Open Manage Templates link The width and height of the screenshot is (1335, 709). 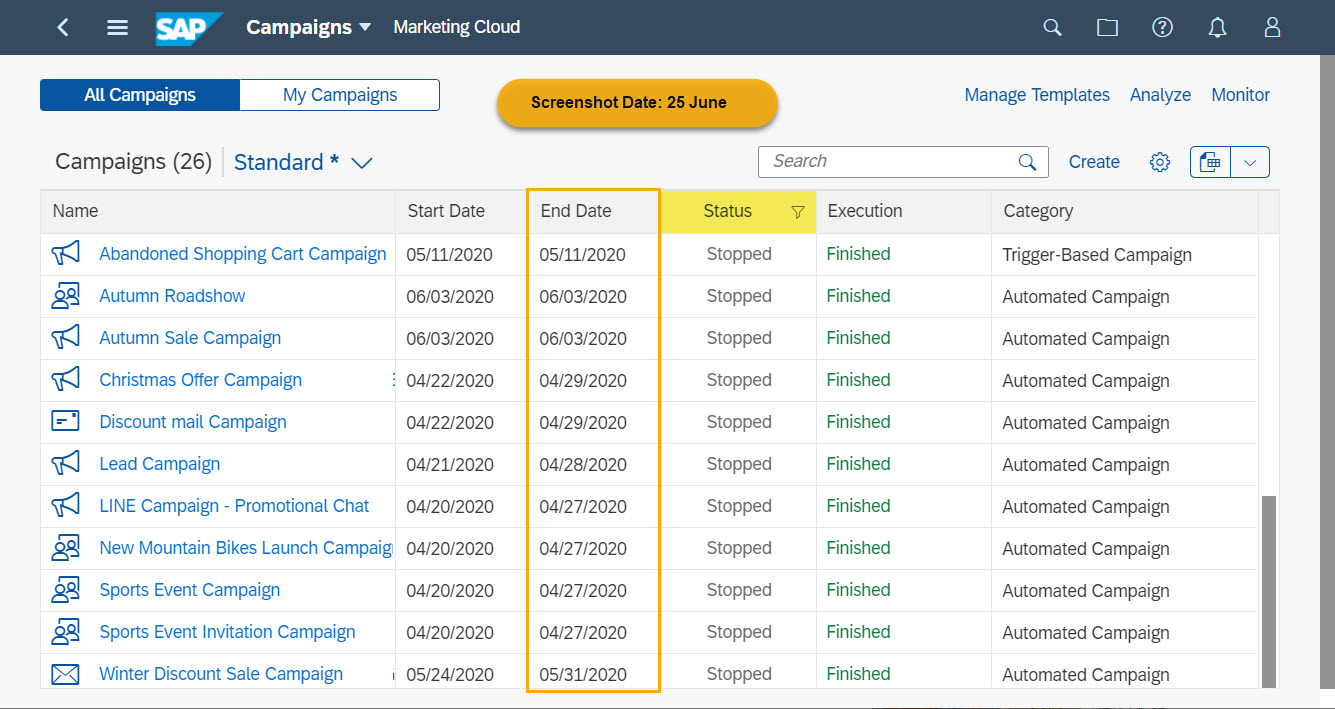[x=1037, y=95]
